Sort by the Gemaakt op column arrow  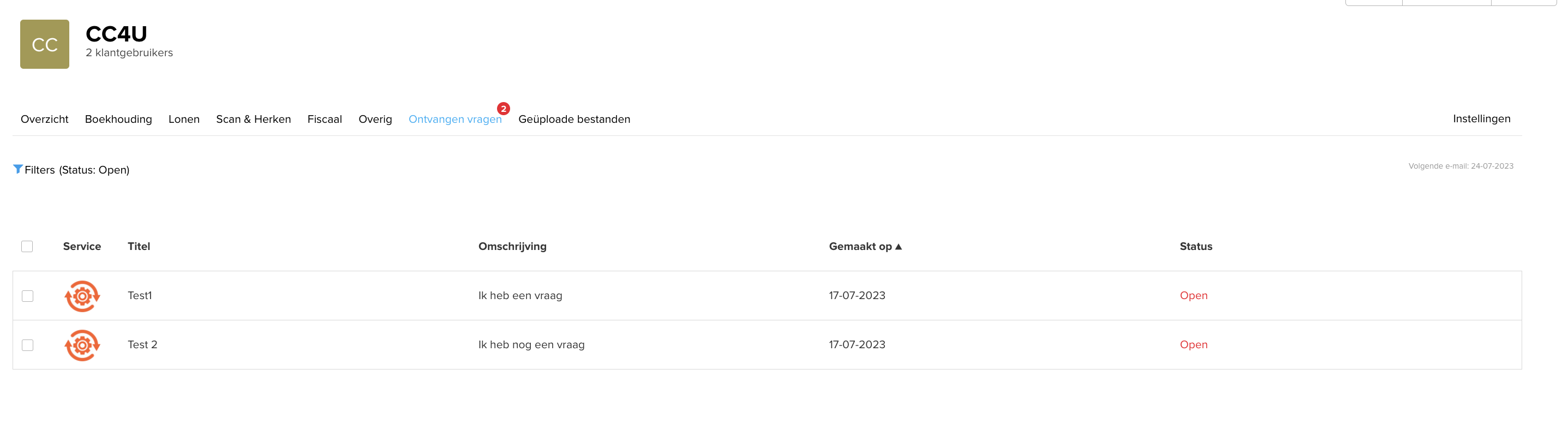[899, 247]
